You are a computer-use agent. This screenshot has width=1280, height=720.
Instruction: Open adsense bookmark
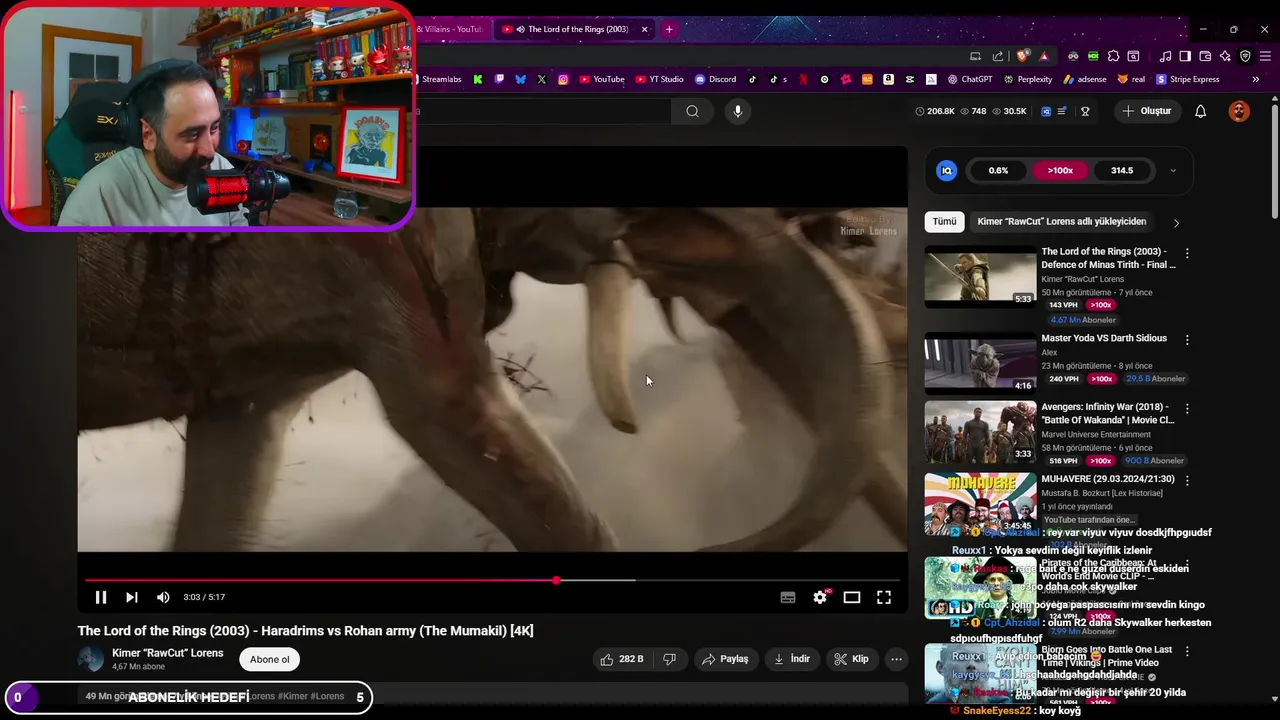pyautogui.click(x=1085, y=79)
